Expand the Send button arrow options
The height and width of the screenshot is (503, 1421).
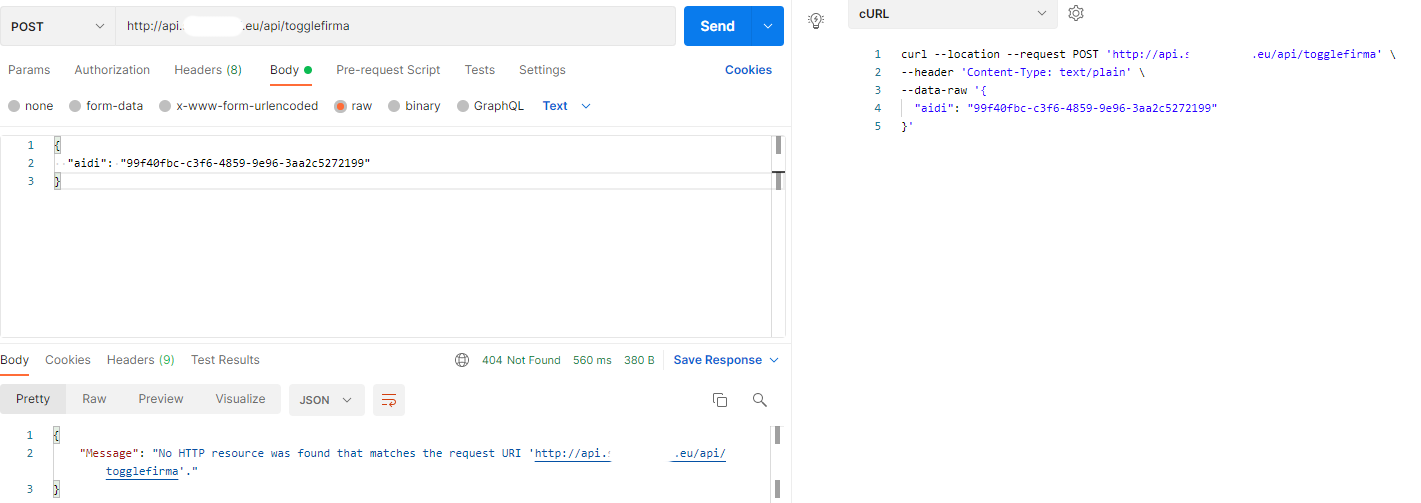[x=768, y=26]
